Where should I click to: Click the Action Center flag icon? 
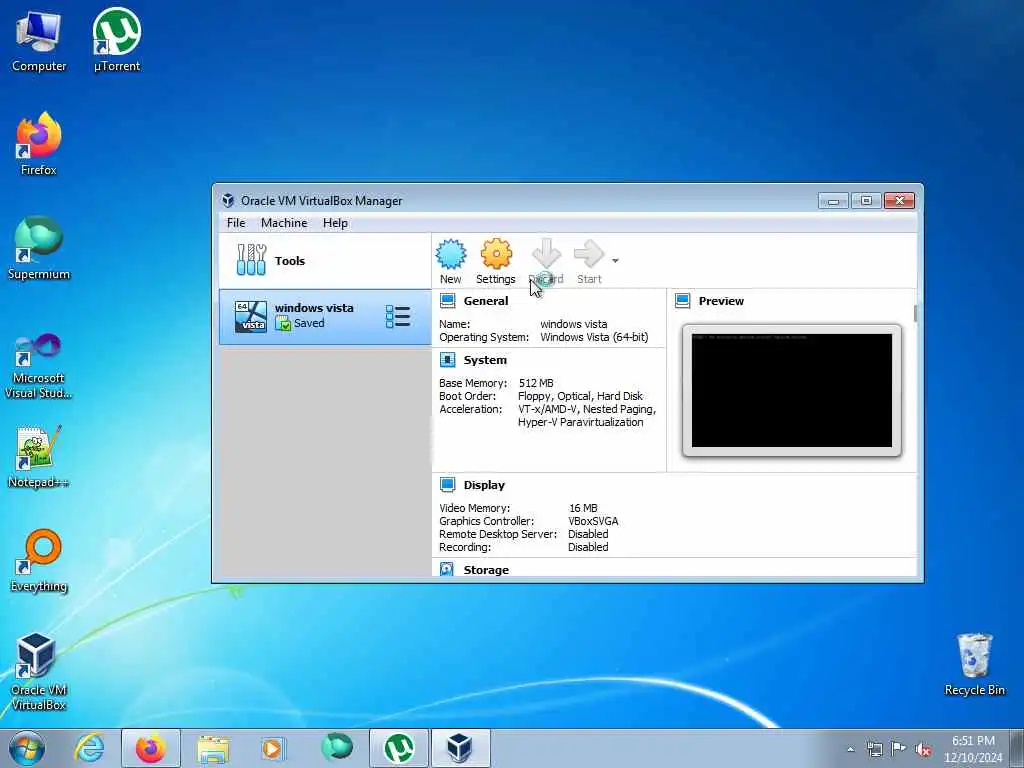pyautogui.click(x=899, y=749)
